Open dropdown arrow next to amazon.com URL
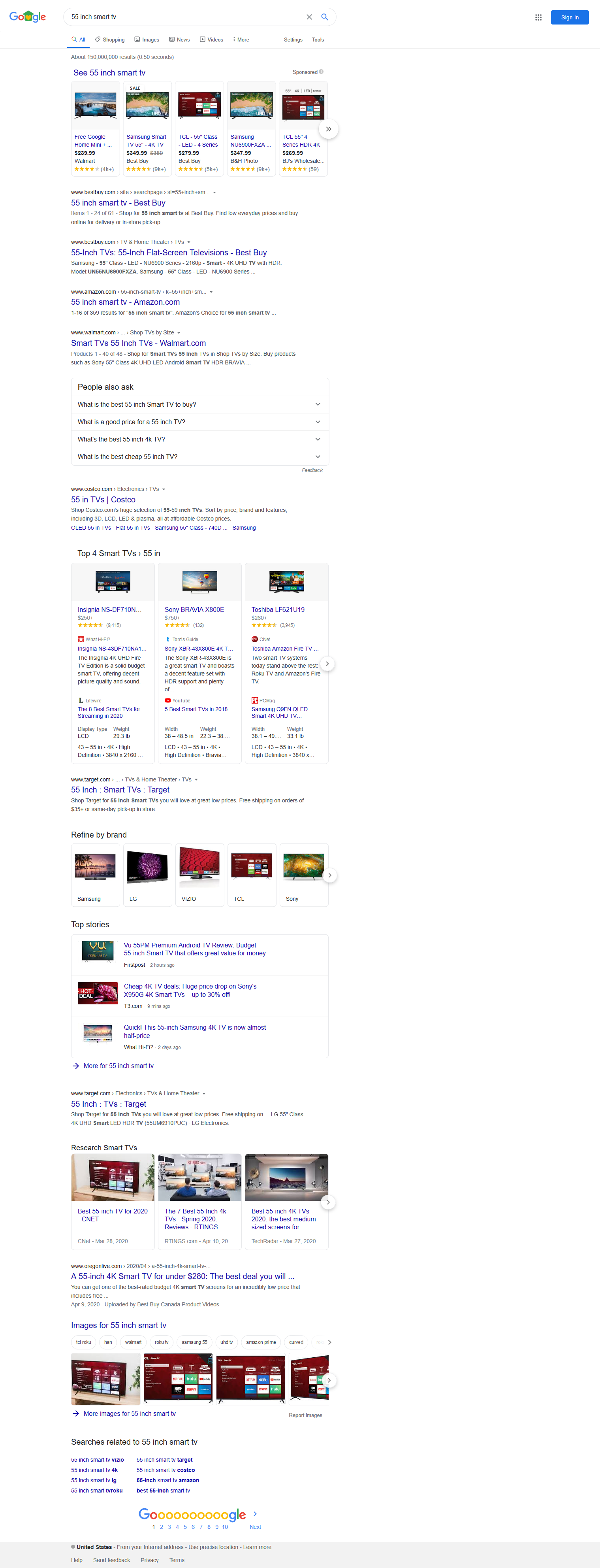This screenshot has width=600, height=1568. point(211,292)
